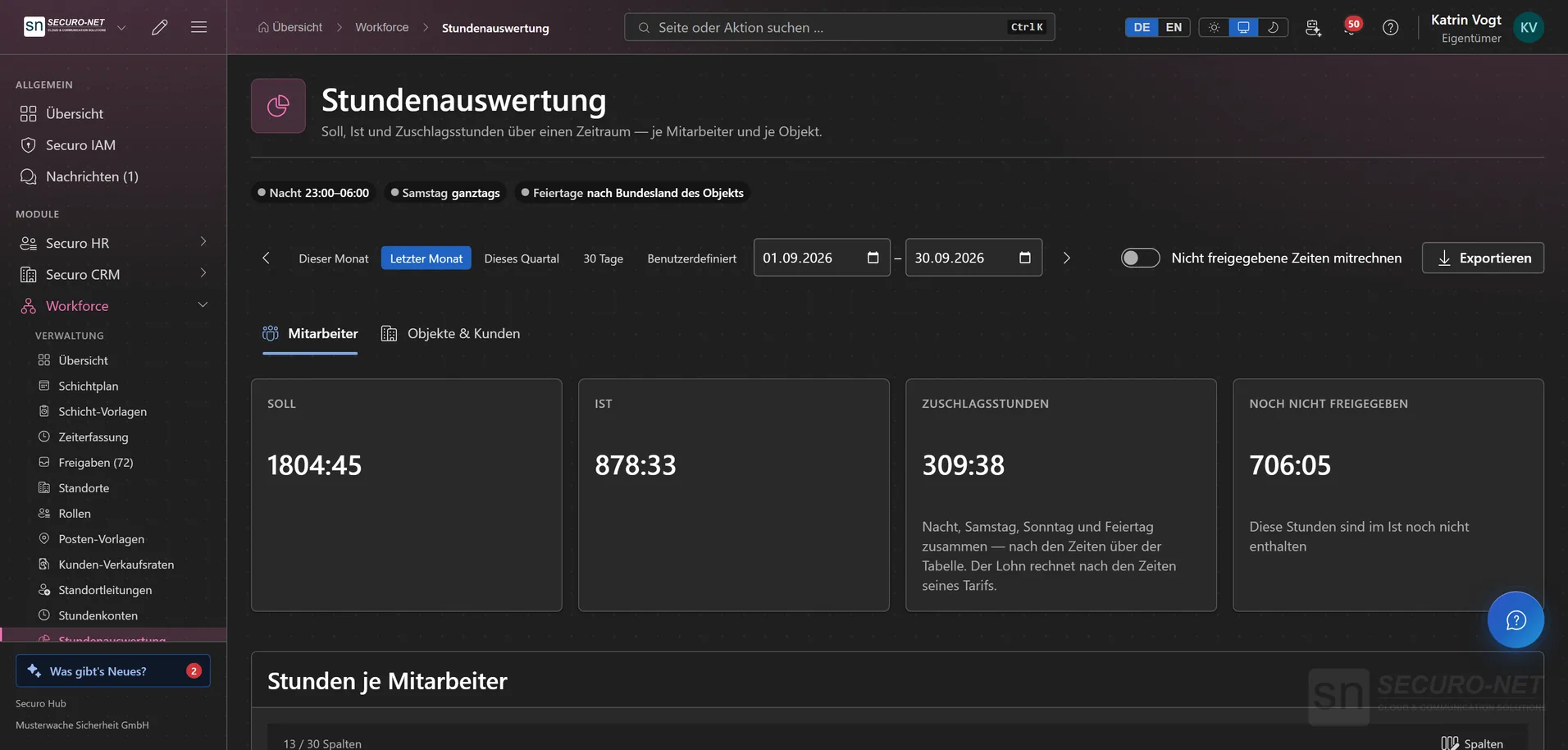The width and height of the screenshot is (1568, 750).
Task: Open Posten-Vorlagen
Action: coord(121,538)
